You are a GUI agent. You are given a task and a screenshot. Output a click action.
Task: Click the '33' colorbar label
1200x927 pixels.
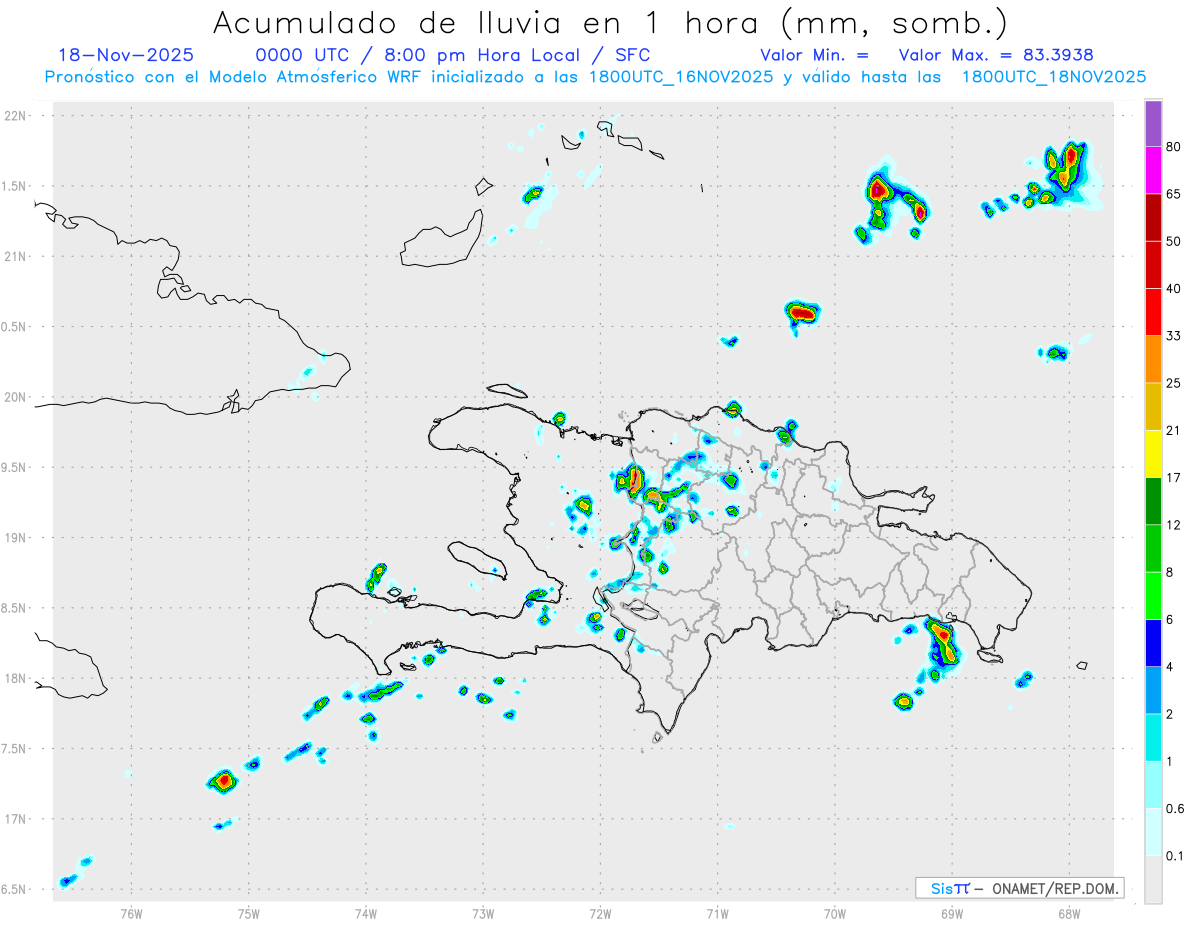point(1174,336)
